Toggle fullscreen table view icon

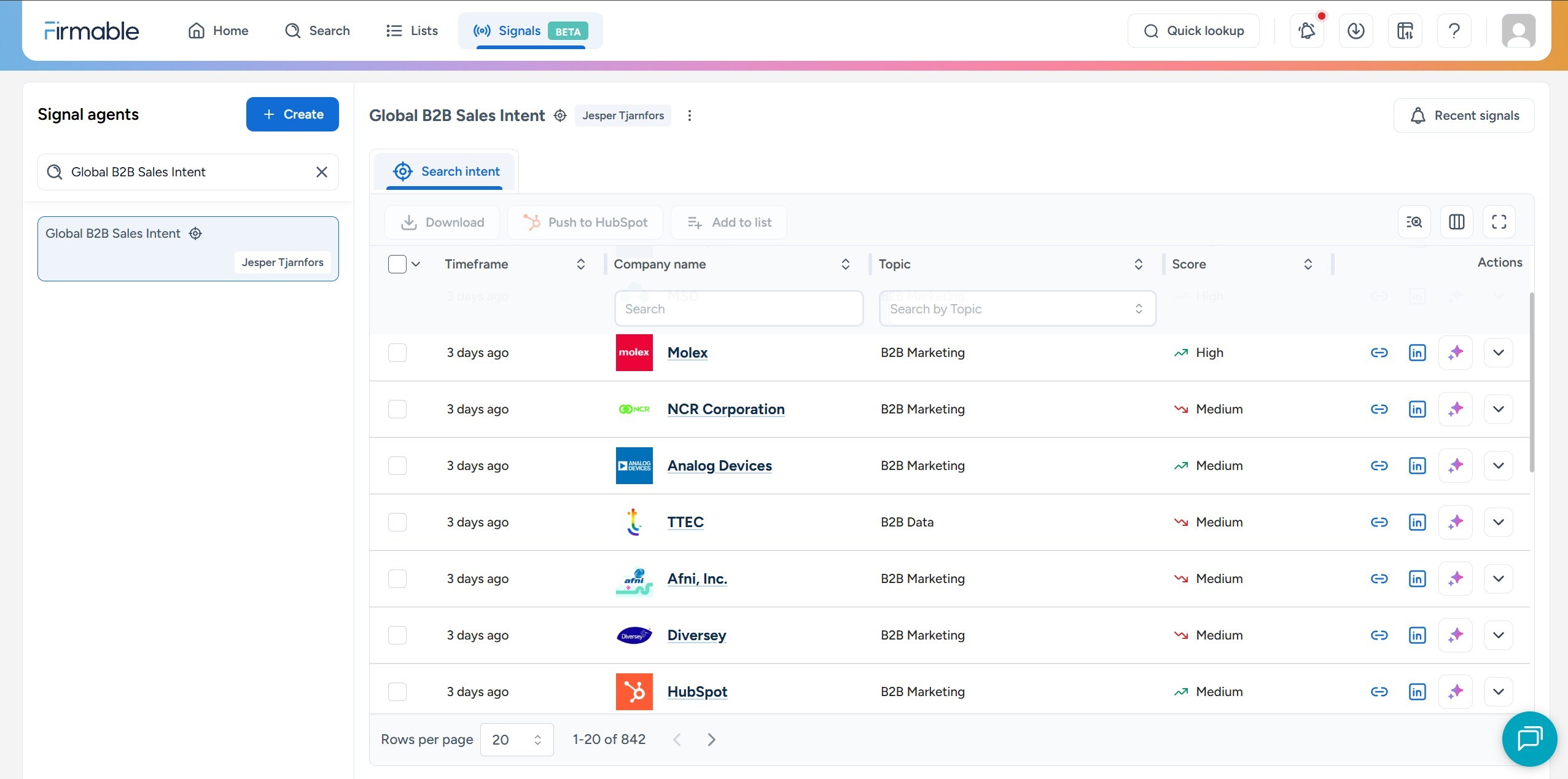1499,222
